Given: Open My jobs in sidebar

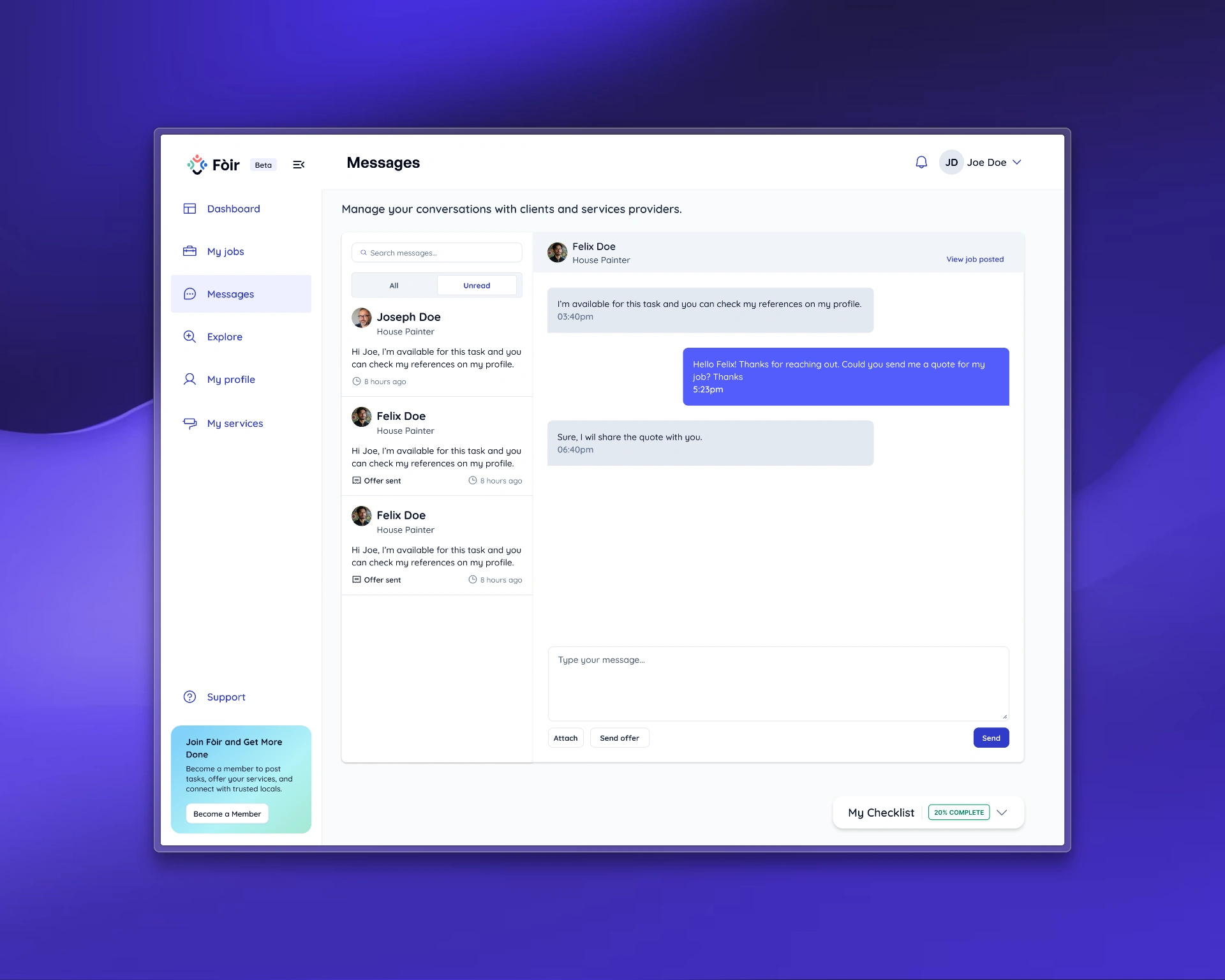Looking at the screenshot, I should [241, 251].
